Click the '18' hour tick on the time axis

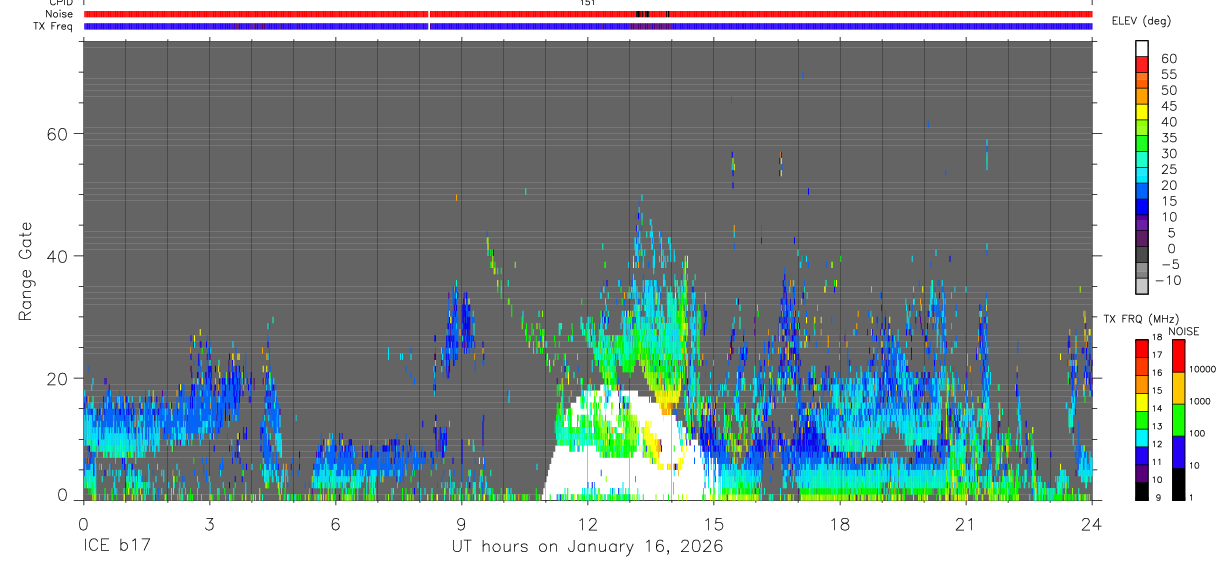tap(839, 524)
